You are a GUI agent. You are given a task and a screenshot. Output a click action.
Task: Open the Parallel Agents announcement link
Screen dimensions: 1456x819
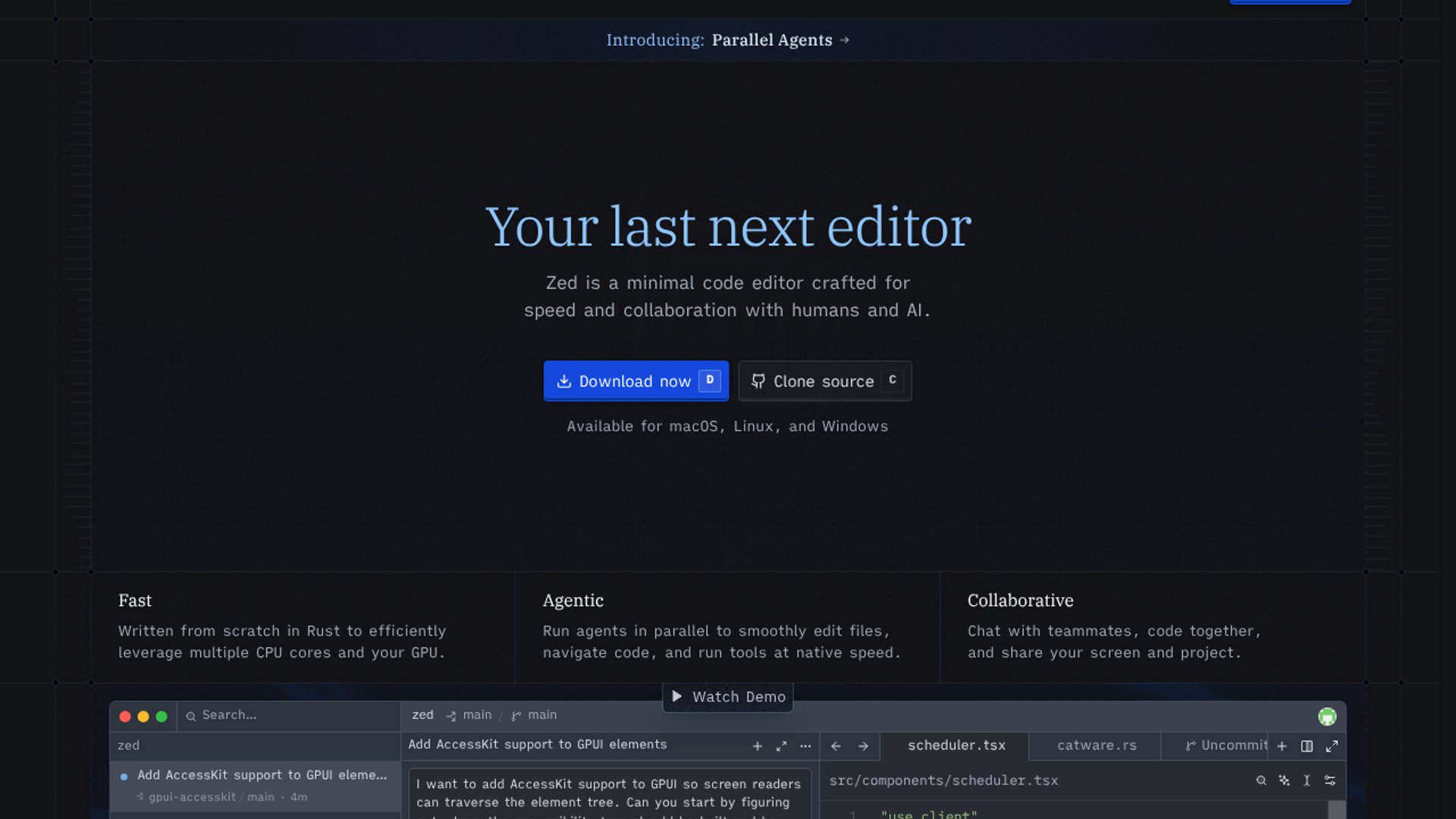727,40
